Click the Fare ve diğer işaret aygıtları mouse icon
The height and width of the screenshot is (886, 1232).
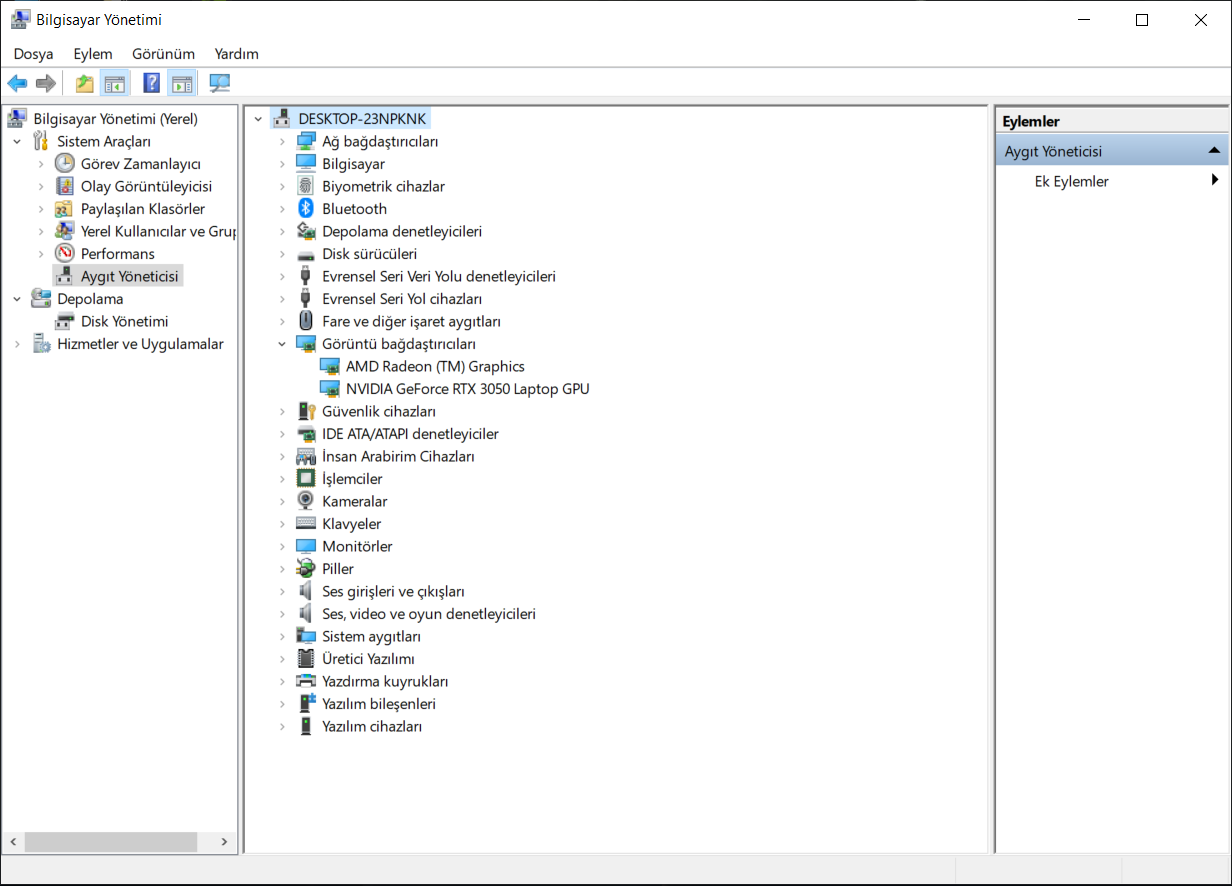click(x=306, y=321)
